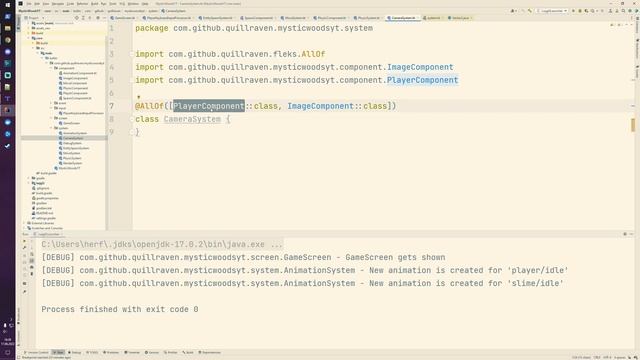Open the Project panel options gear

(98, 18)
